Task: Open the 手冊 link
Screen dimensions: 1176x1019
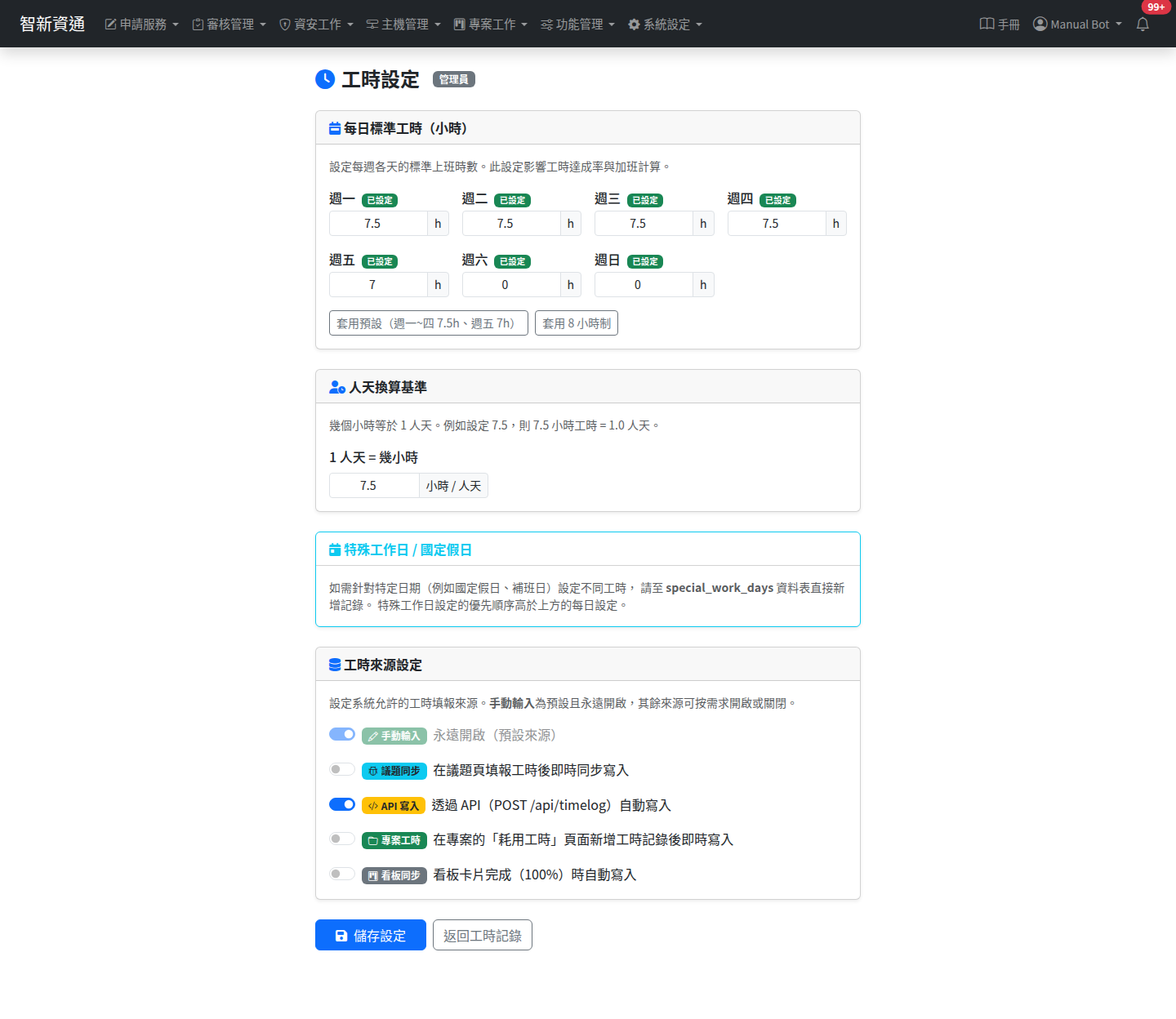Action: tap(1000, 24)
